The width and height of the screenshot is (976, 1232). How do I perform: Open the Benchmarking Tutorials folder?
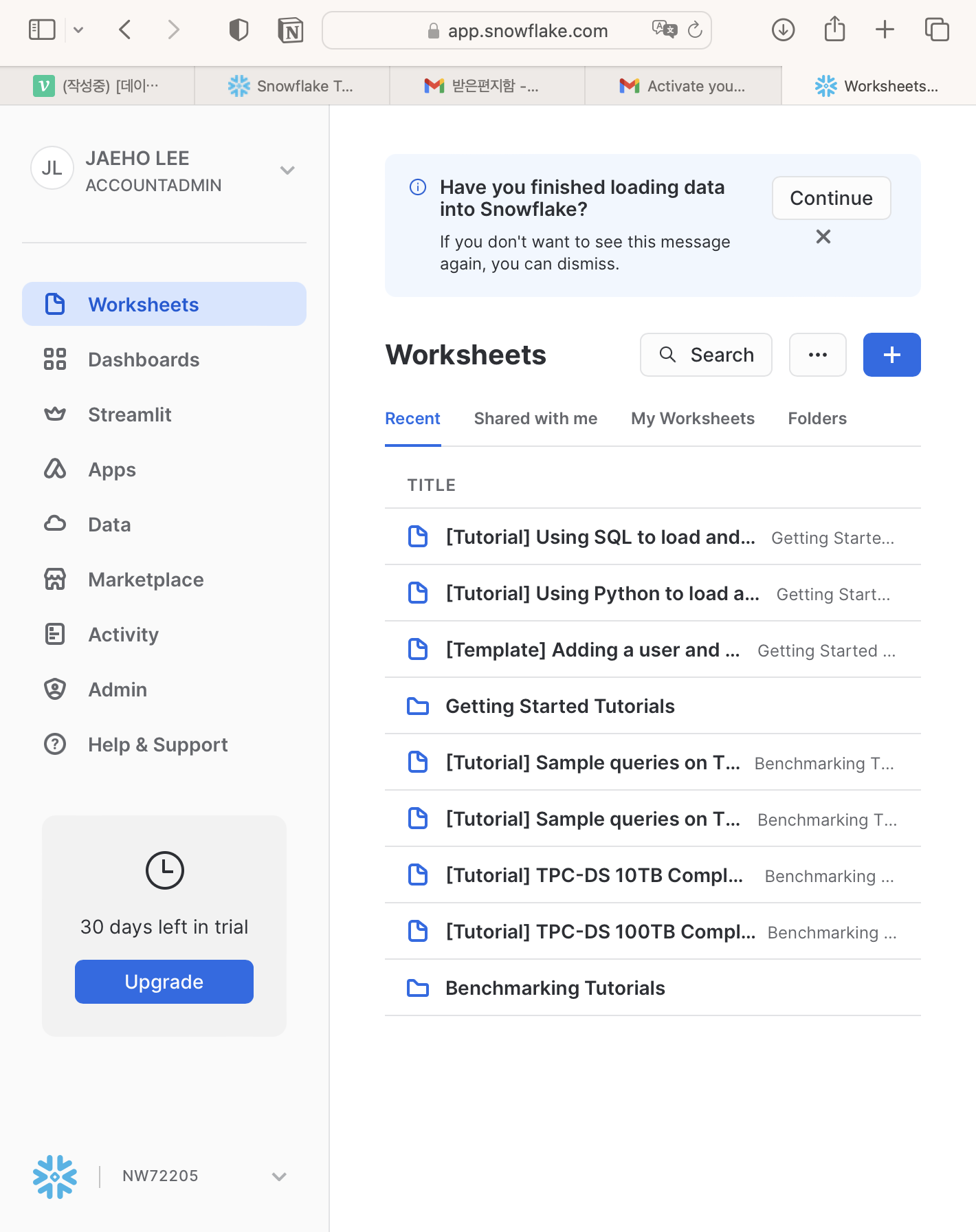(x=653, y=988)
